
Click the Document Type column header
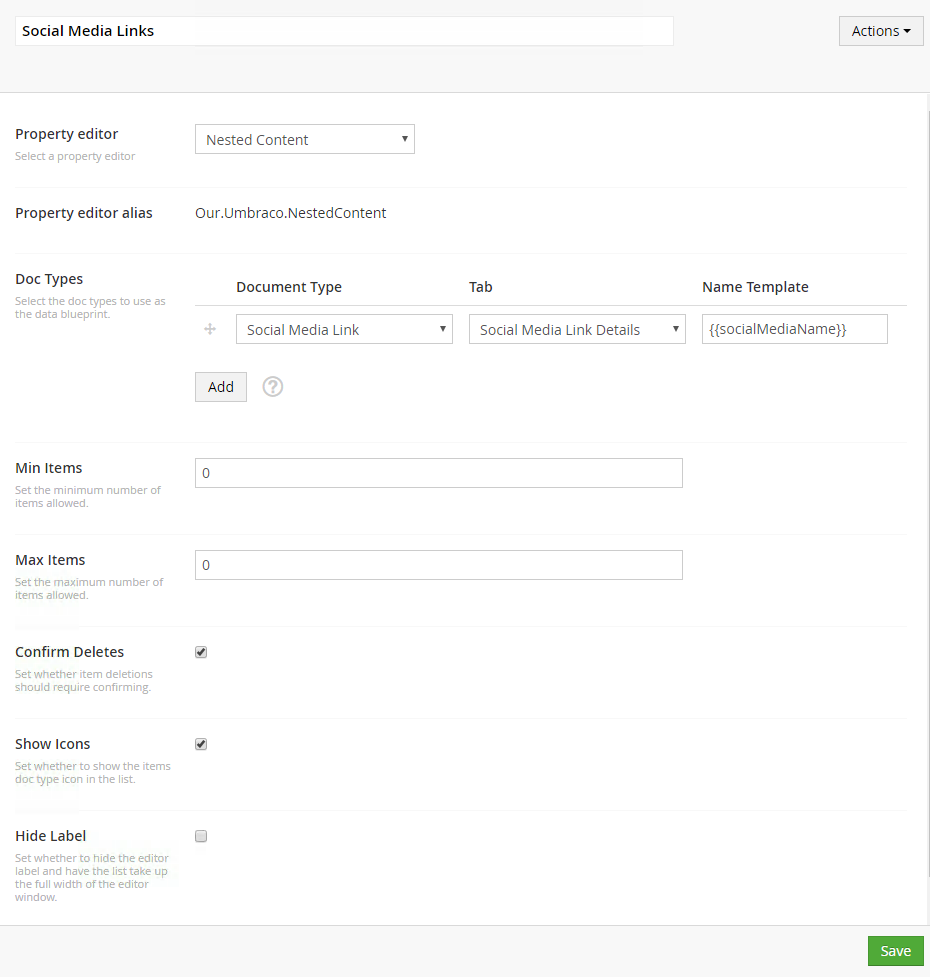(289, 287)
